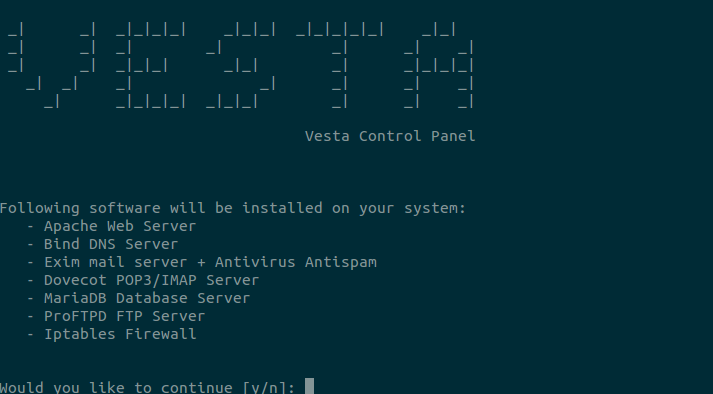Click 'Exim mail server + Antivirus Antispam' line
This screenshot has height=394, width=713.
(210, 262)
